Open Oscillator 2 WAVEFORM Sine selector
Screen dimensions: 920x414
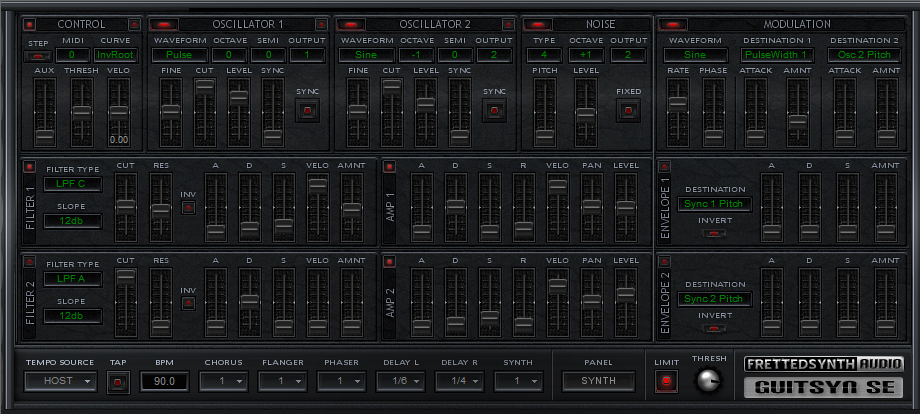tap(366, 55)
